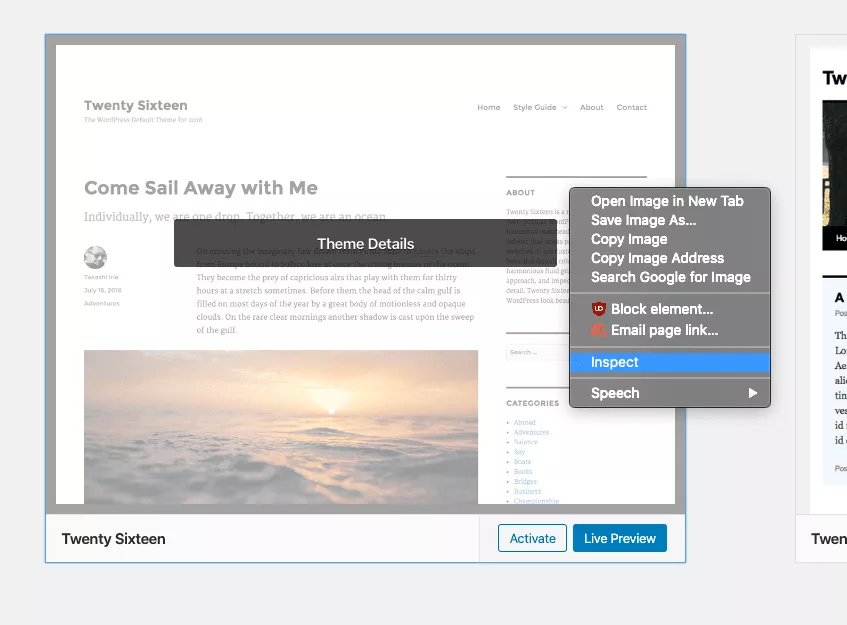
Task: Click the Email page link icon
Action: (599, 330)
